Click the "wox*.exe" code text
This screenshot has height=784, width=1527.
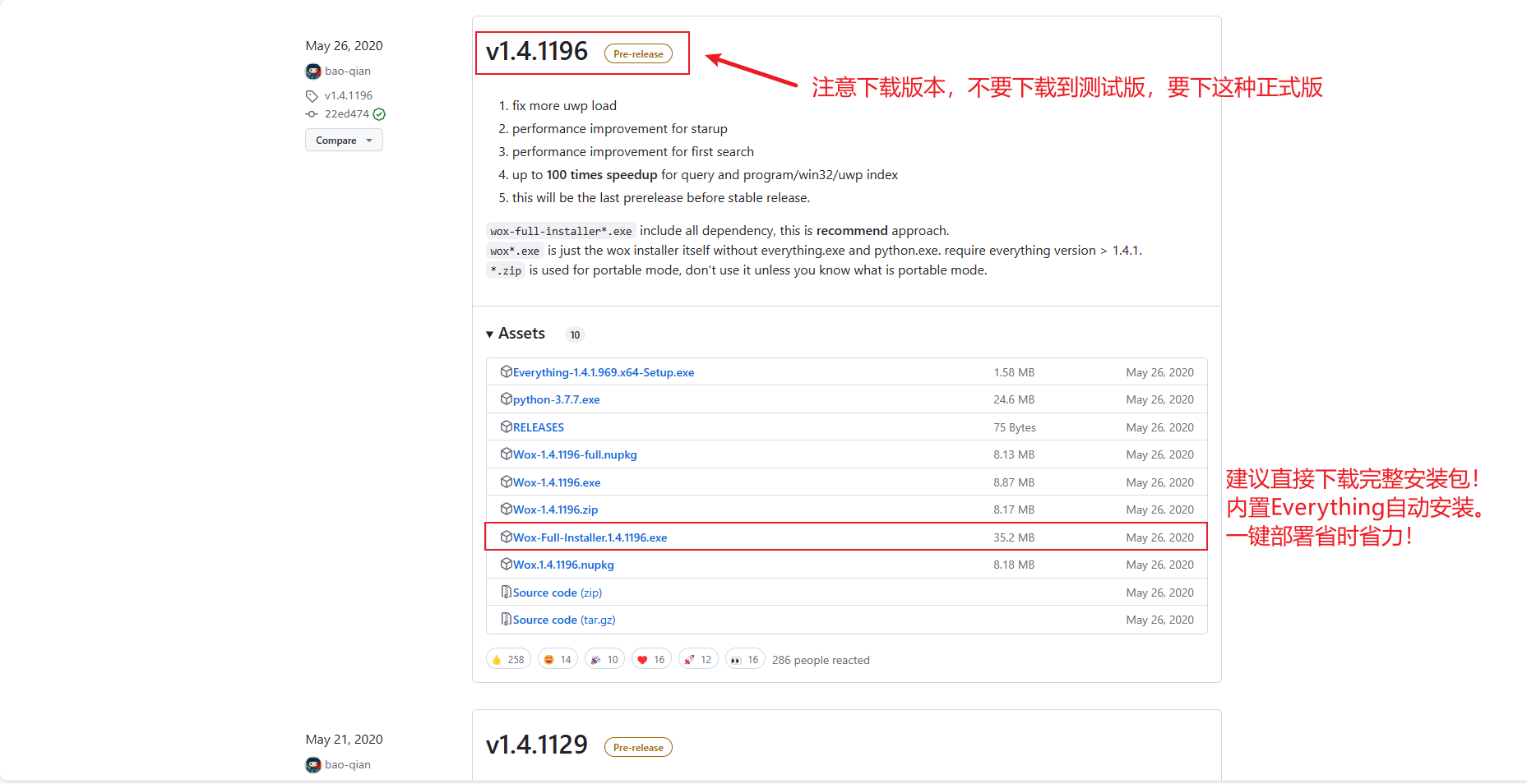[515, 251]
